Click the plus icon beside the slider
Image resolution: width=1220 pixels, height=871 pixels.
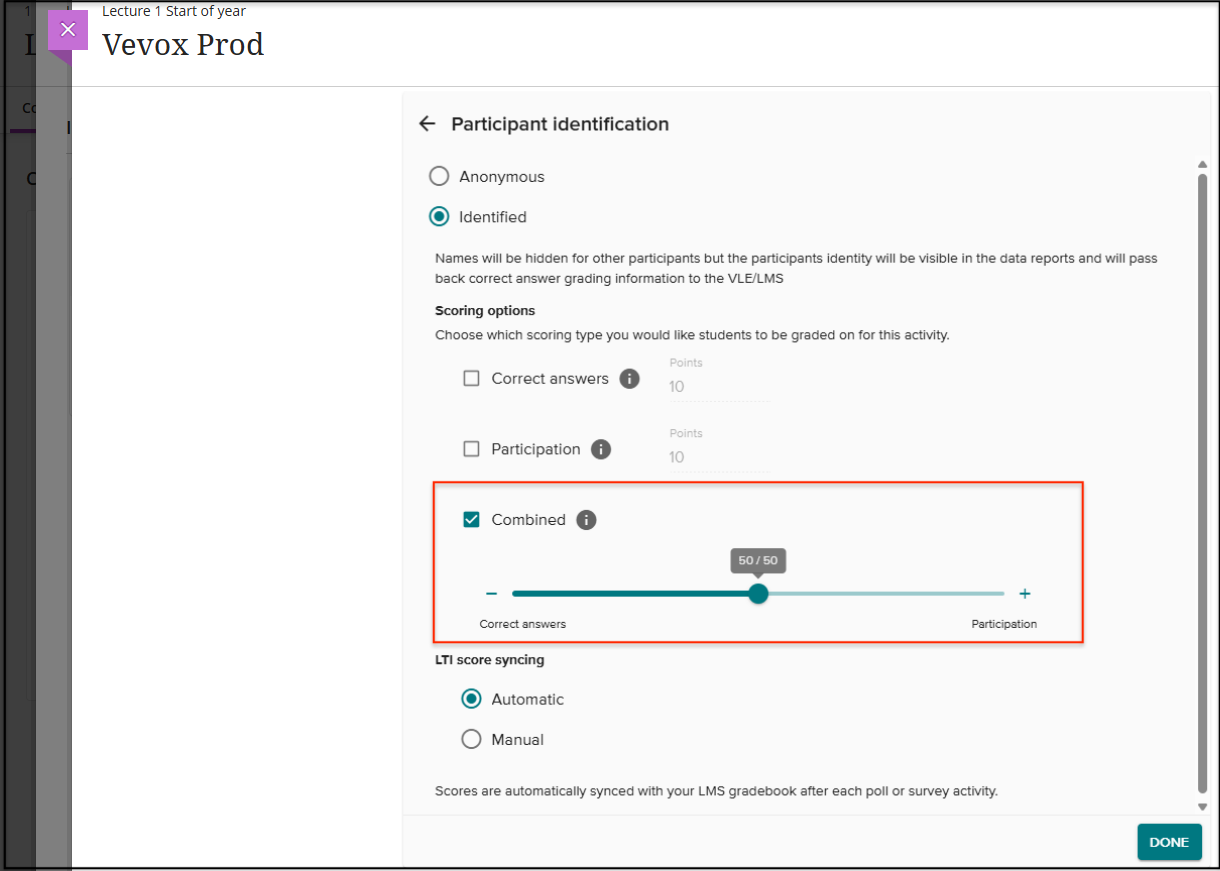click(1025, 594)
